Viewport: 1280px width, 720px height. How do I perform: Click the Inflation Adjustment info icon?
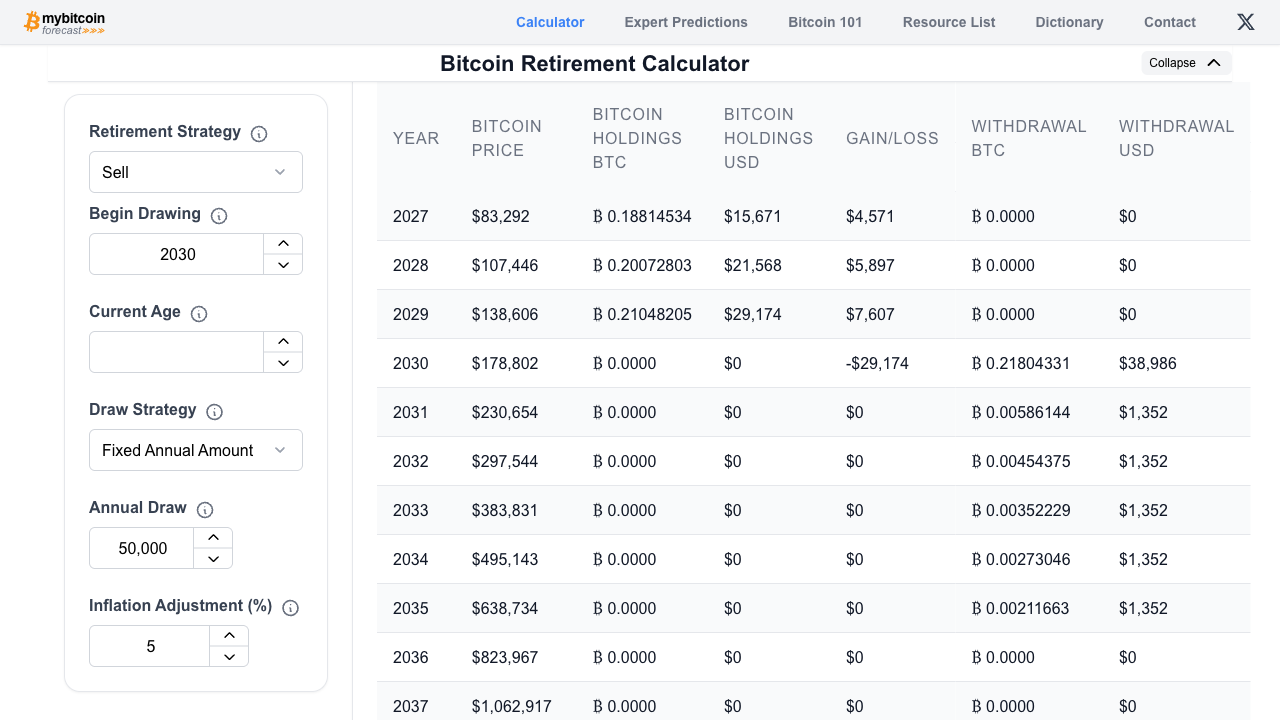click(x=290, y=607)
